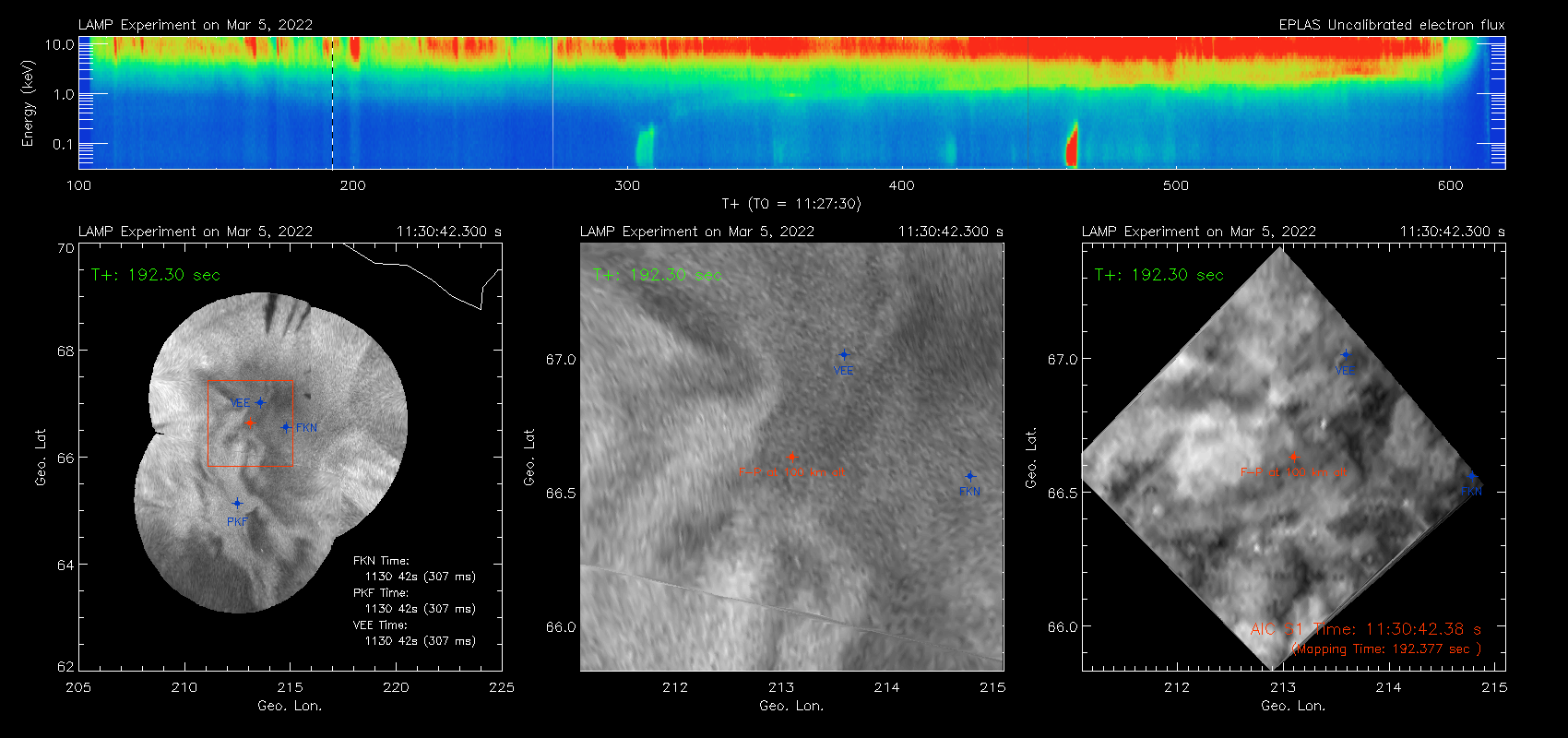
Task: Click the gray zoom box outline in left map
Action: coord(250,423)
